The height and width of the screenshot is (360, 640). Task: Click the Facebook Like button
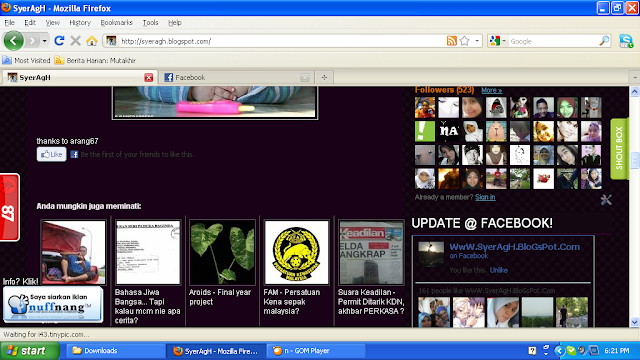[51, 154]
